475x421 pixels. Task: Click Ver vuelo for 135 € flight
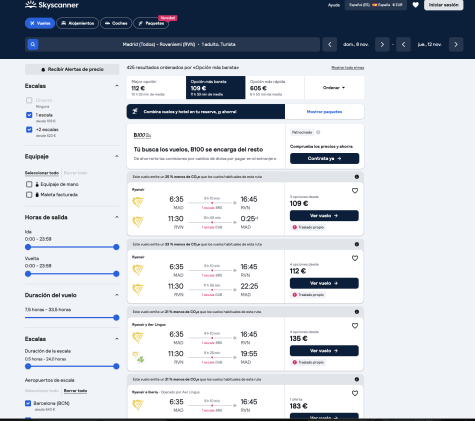324,351
